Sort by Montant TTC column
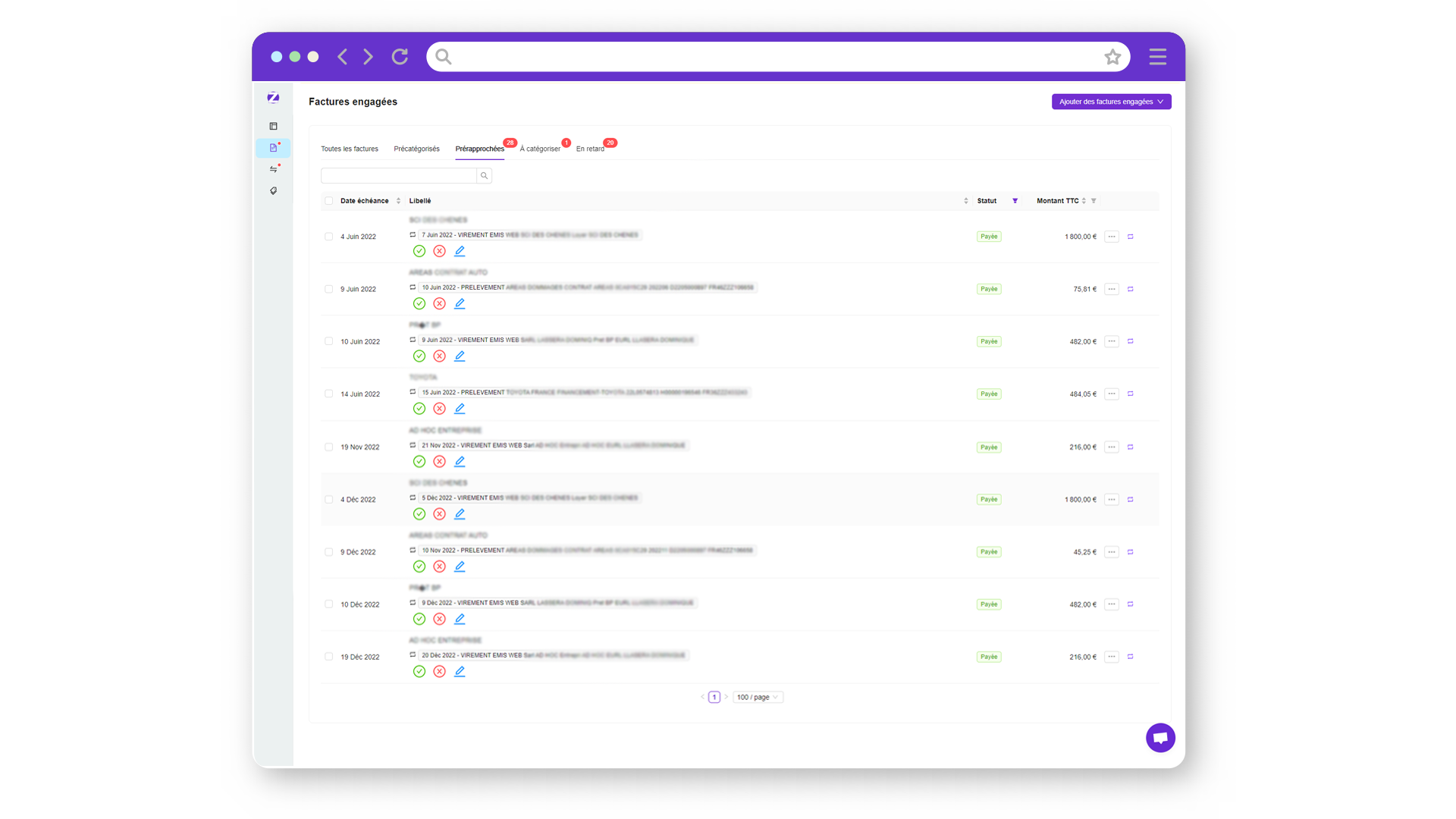 point(1084,200)
